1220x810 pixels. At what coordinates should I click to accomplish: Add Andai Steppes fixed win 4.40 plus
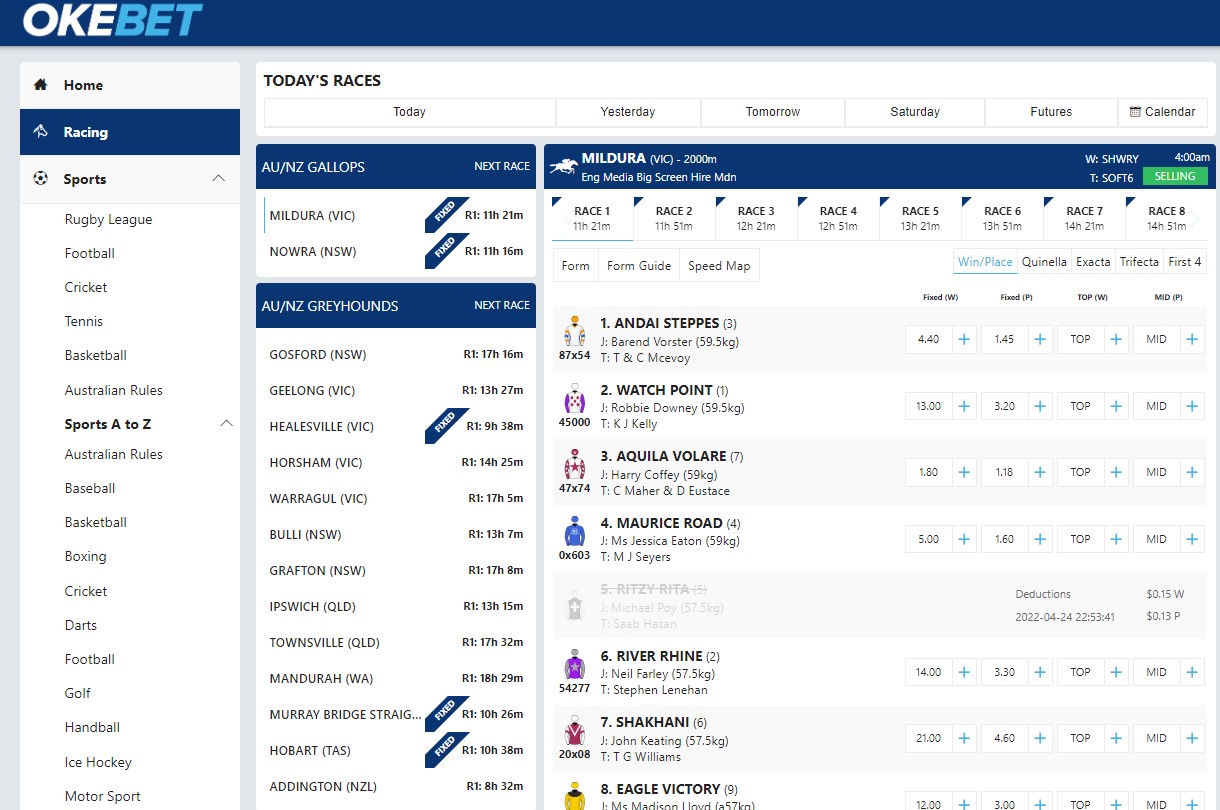(964, 339)
